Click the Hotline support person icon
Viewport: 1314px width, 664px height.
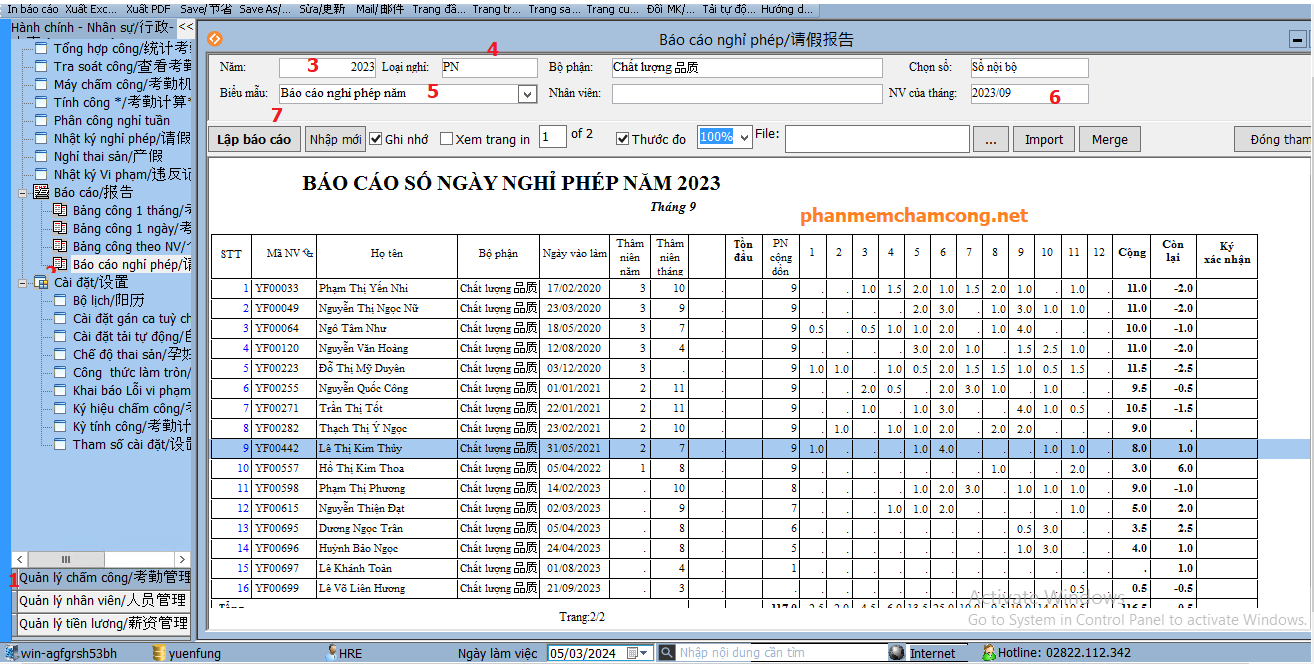point(988,653)
